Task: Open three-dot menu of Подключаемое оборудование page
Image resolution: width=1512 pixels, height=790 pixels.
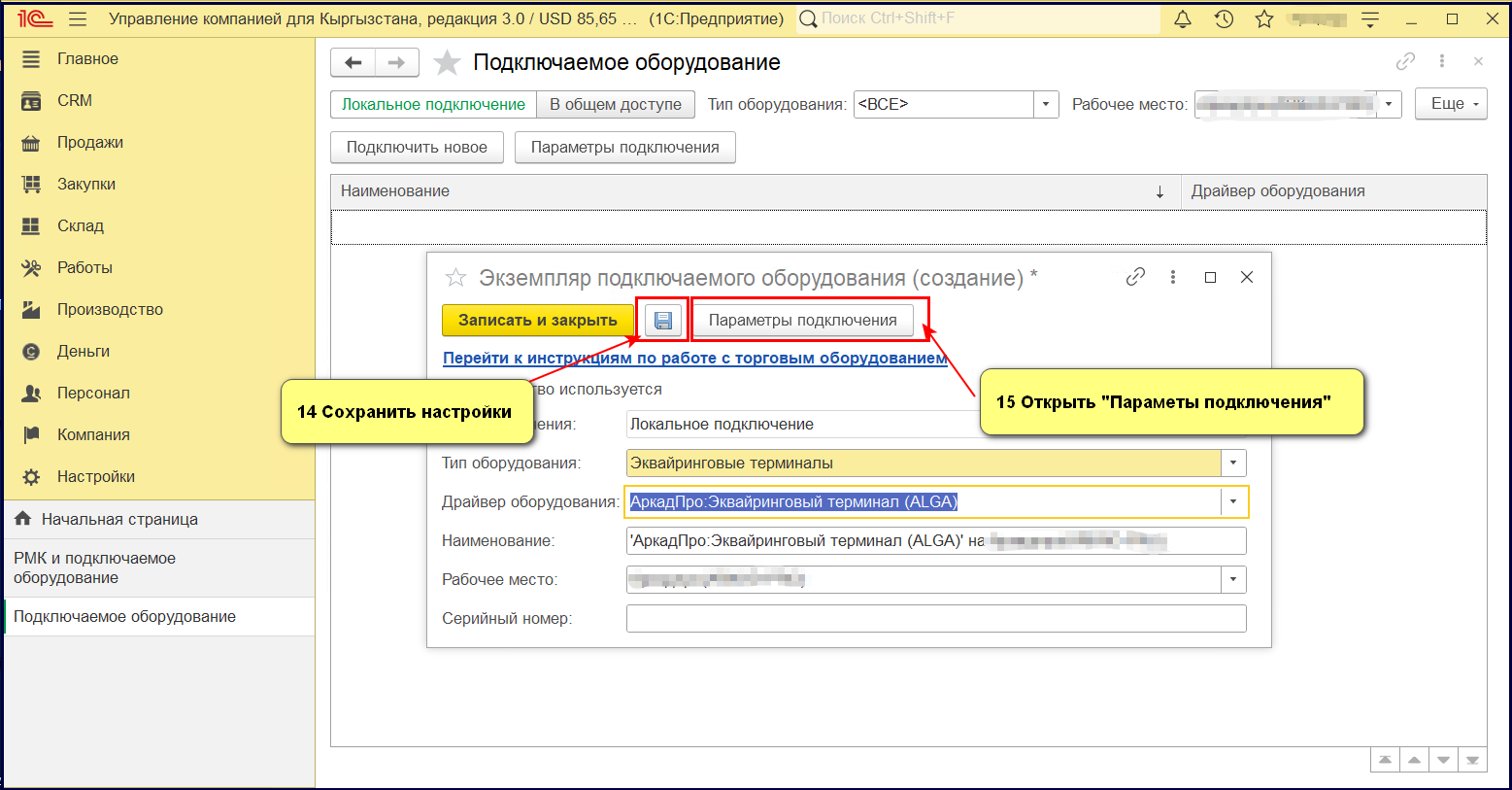Action: pos(1442,61)
